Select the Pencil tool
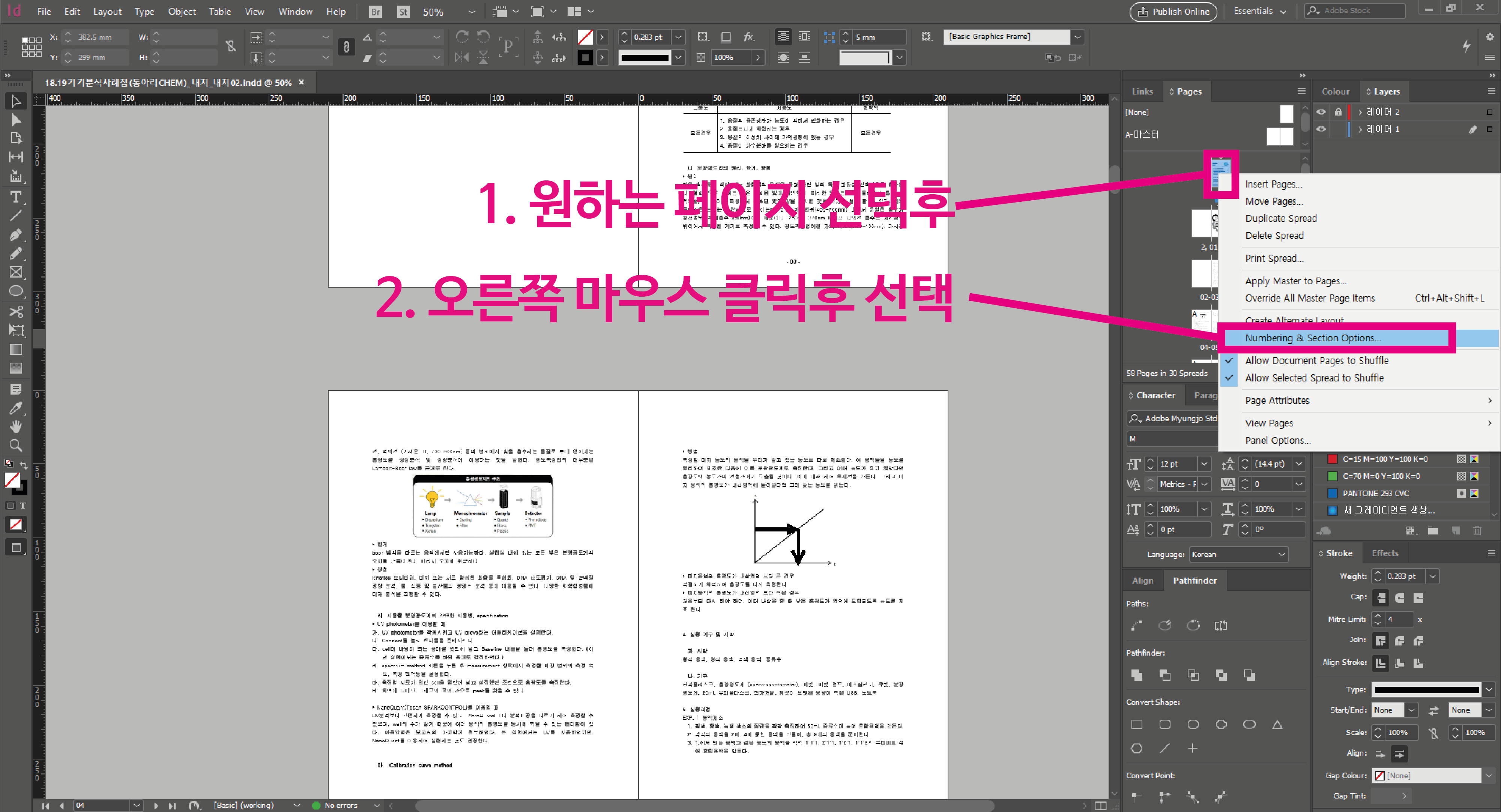 (x=16, y=254)
